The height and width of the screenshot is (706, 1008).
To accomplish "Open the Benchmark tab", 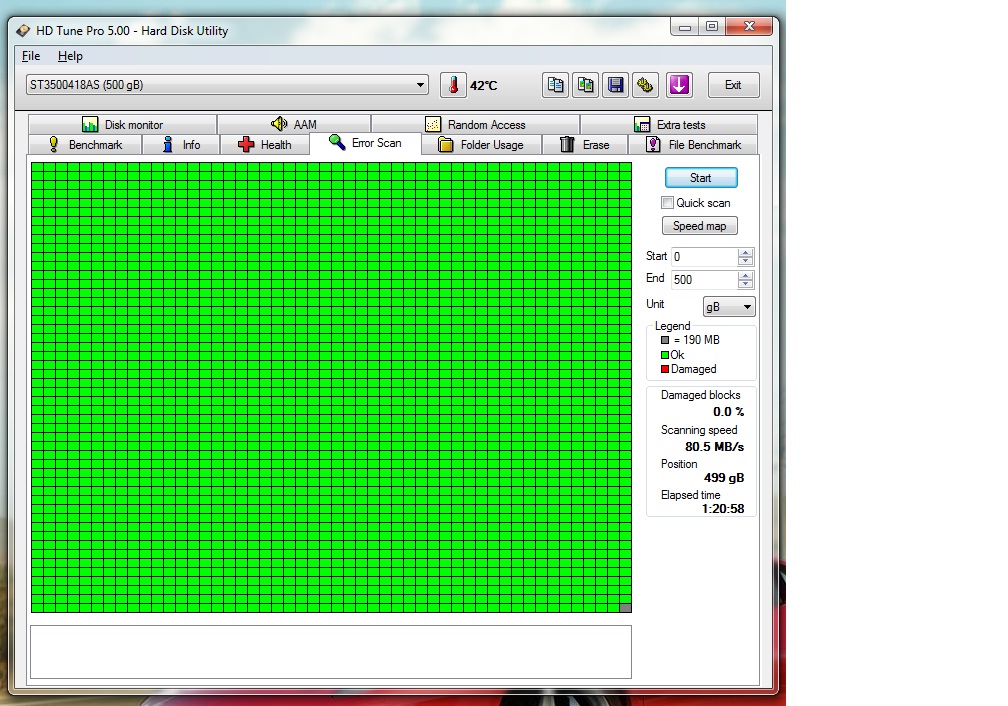I will click(x=85, y=145).
